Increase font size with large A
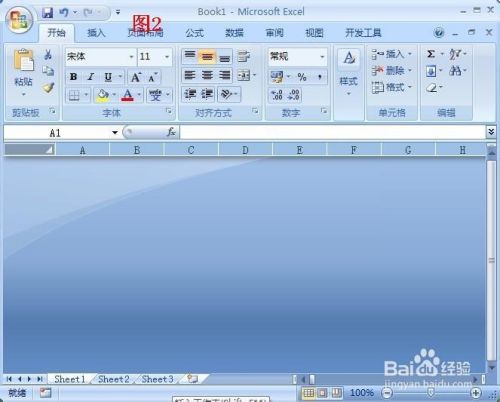The height and width of the screenshot is (402, 500). pyautogui.click(x=136, y=77)
